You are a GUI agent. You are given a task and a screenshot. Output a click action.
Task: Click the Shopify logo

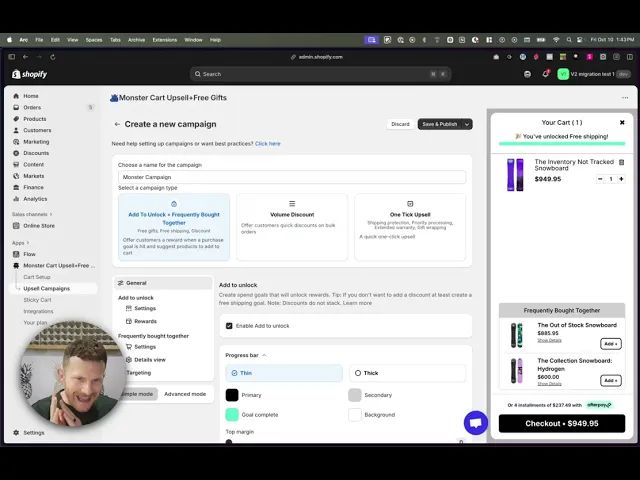click(29, 74)
